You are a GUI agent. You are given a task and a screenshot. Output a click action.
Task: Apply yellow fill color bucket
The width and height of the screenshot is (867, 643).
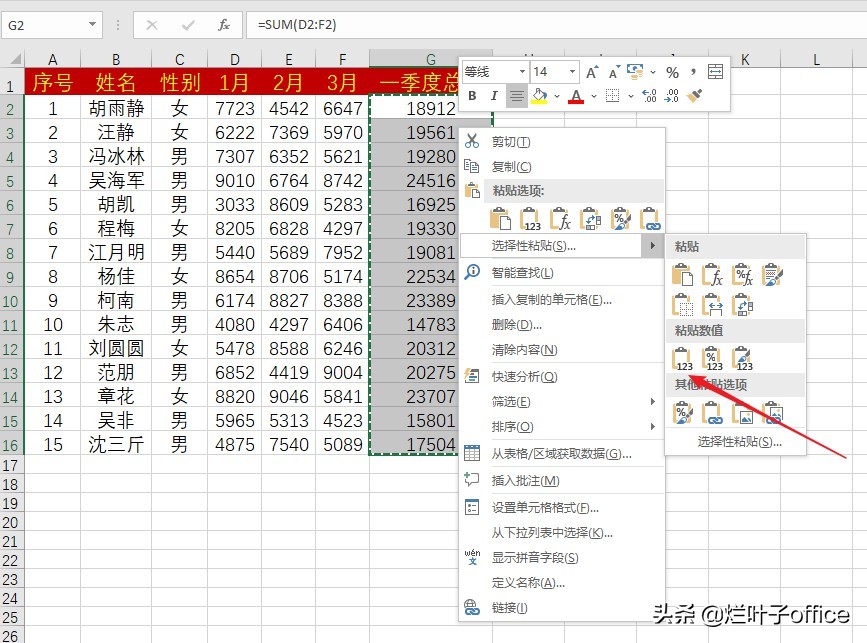pos(539,96)
